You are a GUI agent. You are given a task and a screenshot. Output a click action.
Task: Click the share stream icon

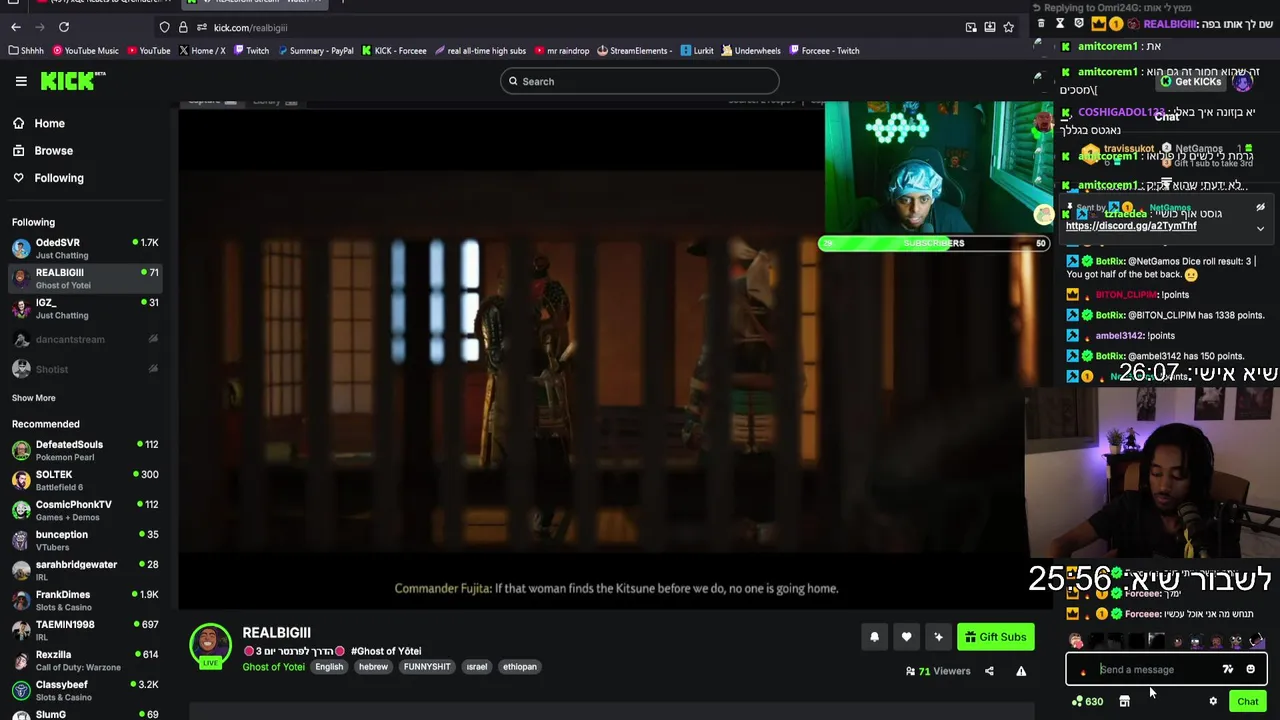click(x=989, y=671)
